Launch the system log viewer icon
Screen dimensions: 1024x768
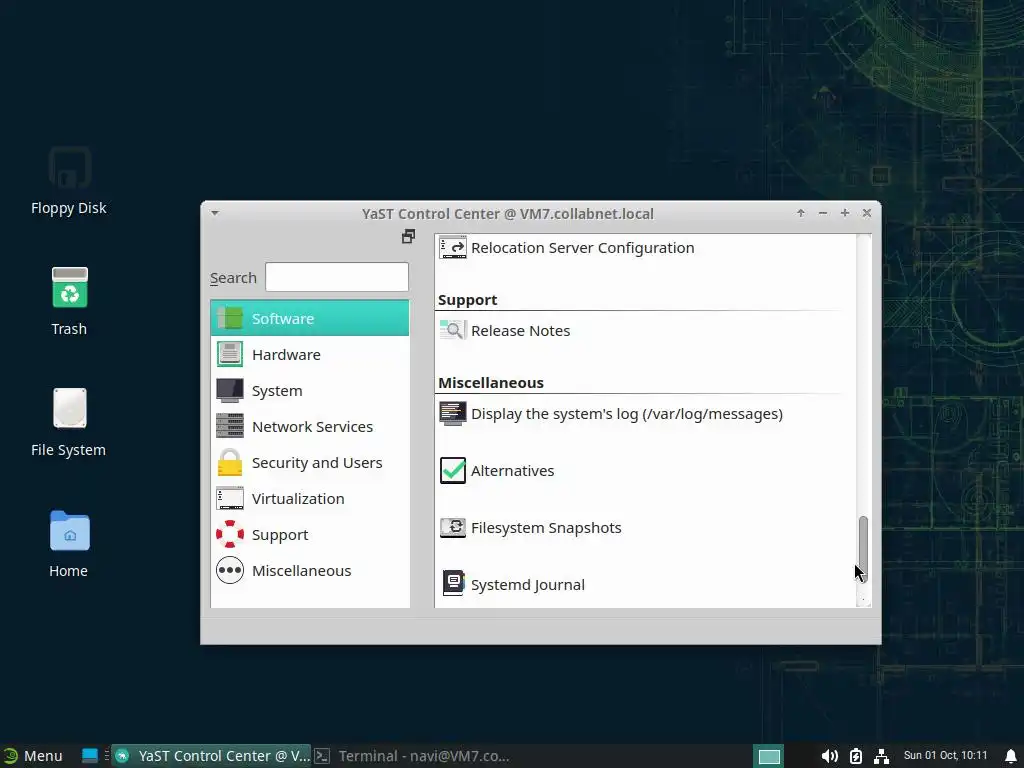tap(453, 413)
